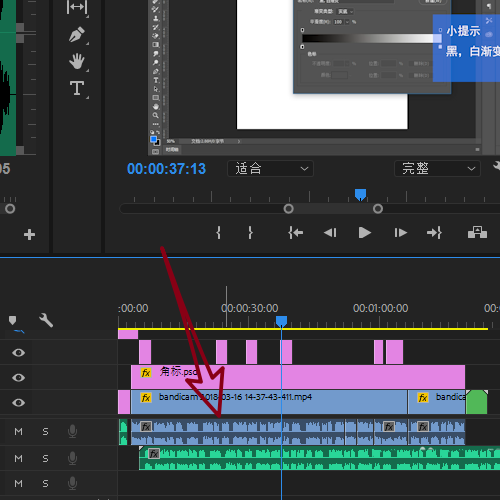The height and width of the screenshot is (500, 500).
Task: Open the timeline wrench settings
Action: click(x=46, y=320)
